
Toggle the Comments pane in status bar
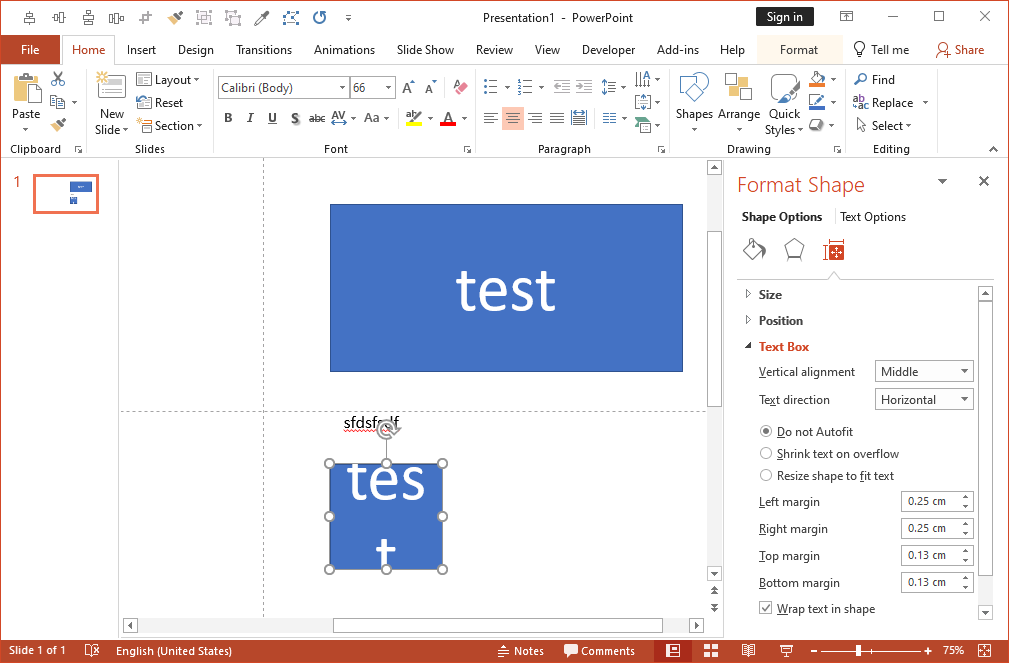click(x=599, y=651)
